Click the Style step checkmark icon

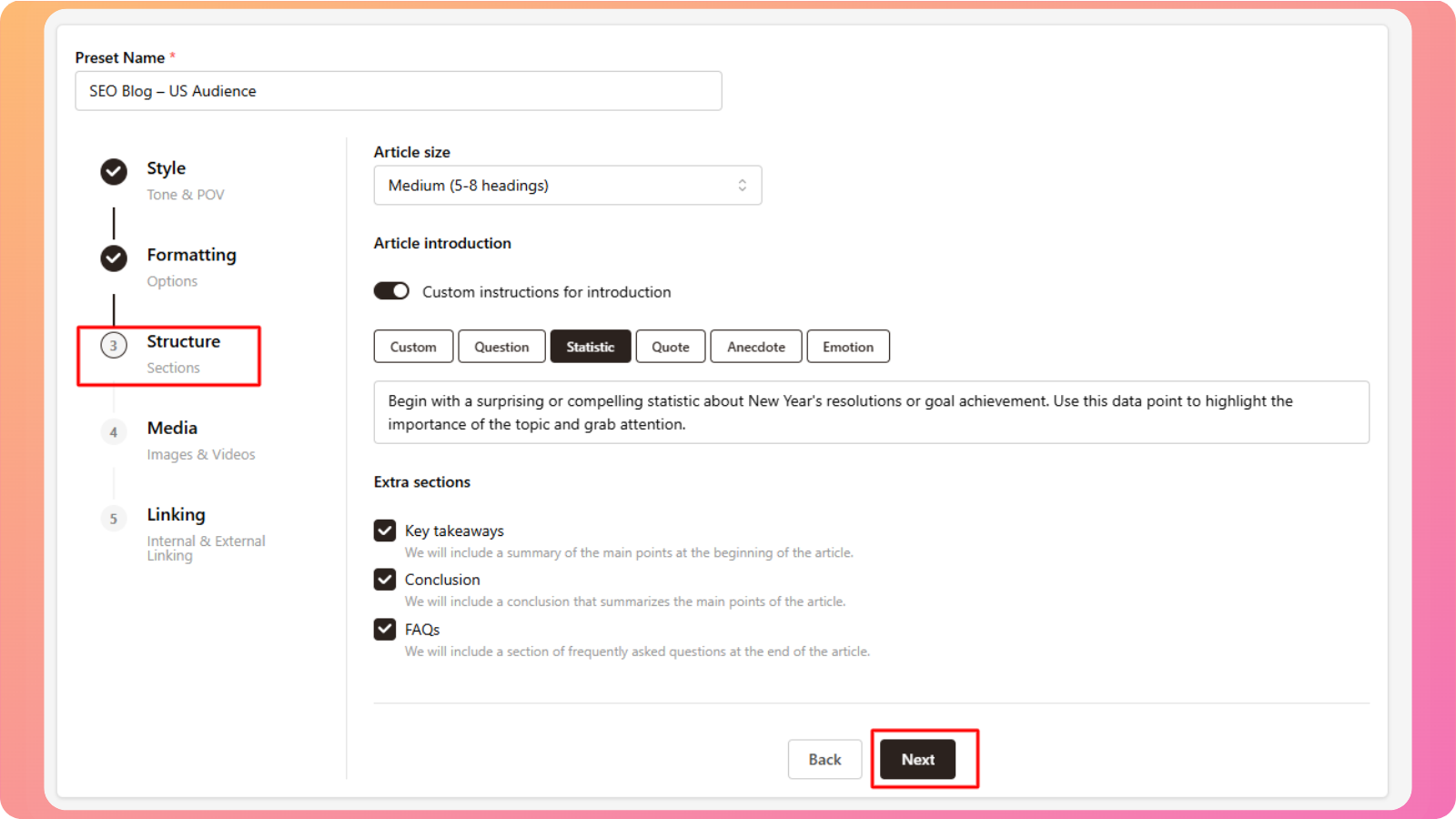pos(114,171)
